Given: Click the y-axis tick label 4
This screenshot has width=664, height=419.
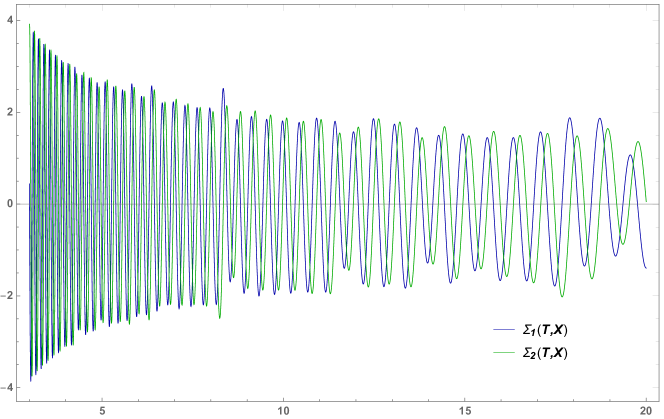Looking at the screenshot, I should pyautogui.click(x=10, y=20).
